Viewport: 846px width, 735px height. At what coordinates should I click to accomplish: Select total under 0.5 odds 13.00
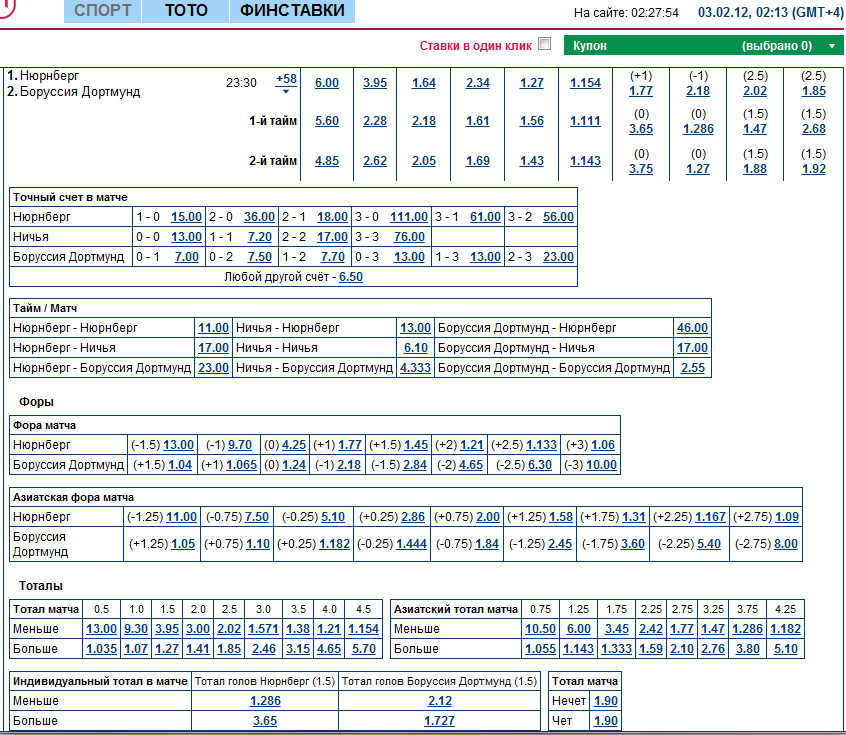pos(101,629)
